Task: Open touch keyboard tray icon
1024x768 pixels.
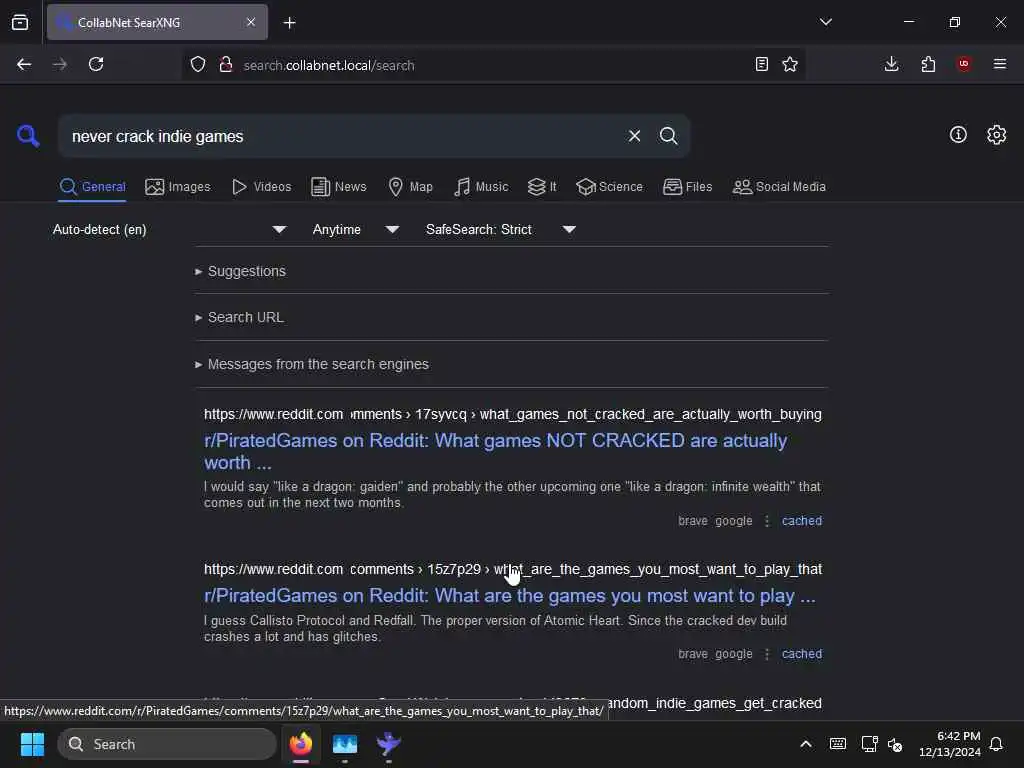Action: click(837, 744)
